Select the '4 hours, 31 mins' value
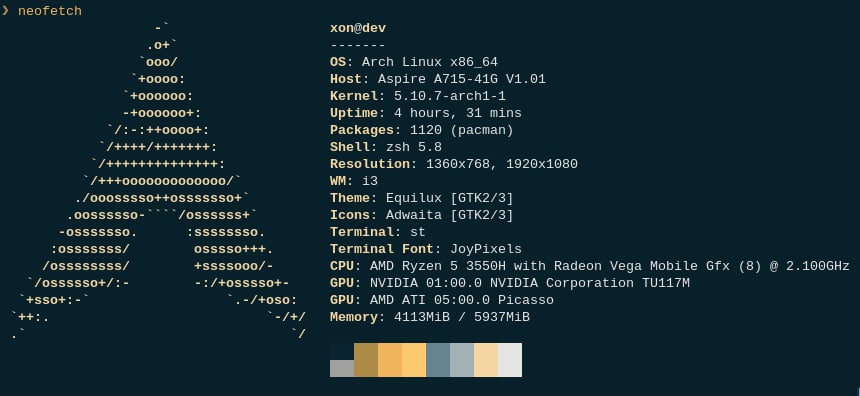Image resolution: width=860 pixels, height=396 pixels. (458, 113)
